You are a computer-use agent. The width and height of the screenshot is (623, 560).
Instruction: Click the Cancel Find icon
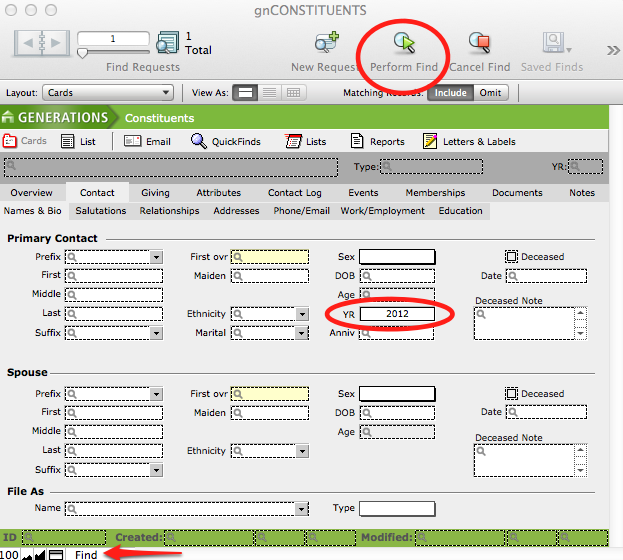[x=479, y=43]
